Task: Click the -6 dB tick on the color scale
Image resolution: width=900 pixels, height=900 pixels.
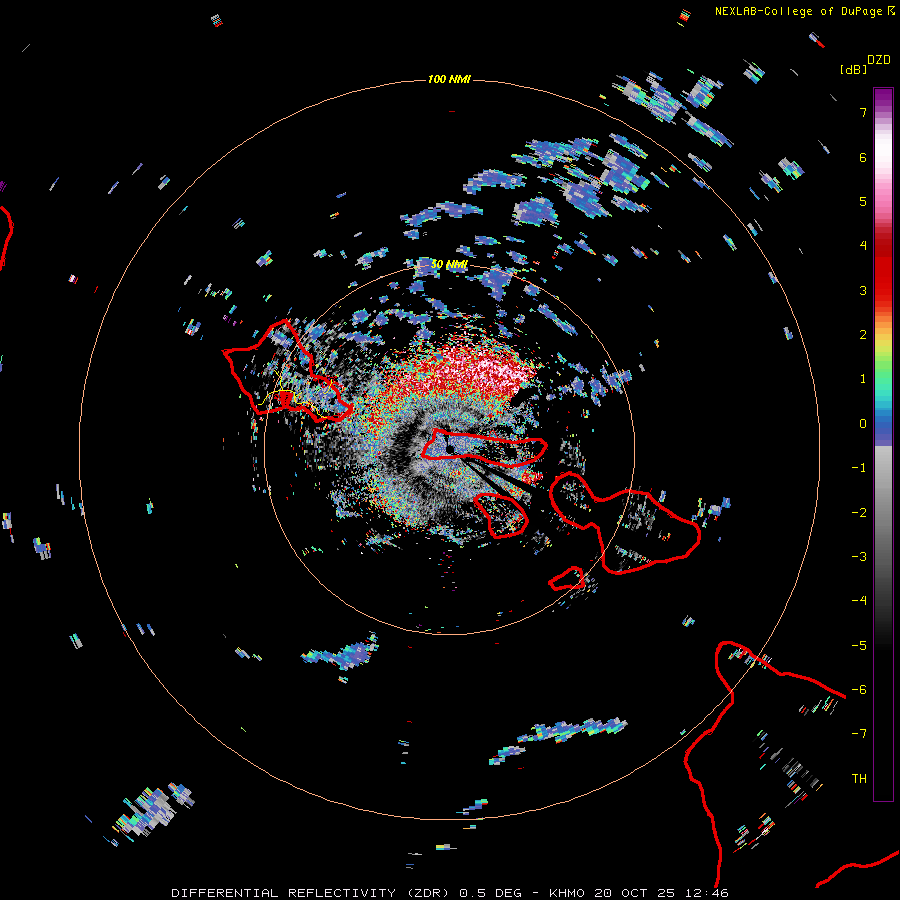Action: point(859,690)
